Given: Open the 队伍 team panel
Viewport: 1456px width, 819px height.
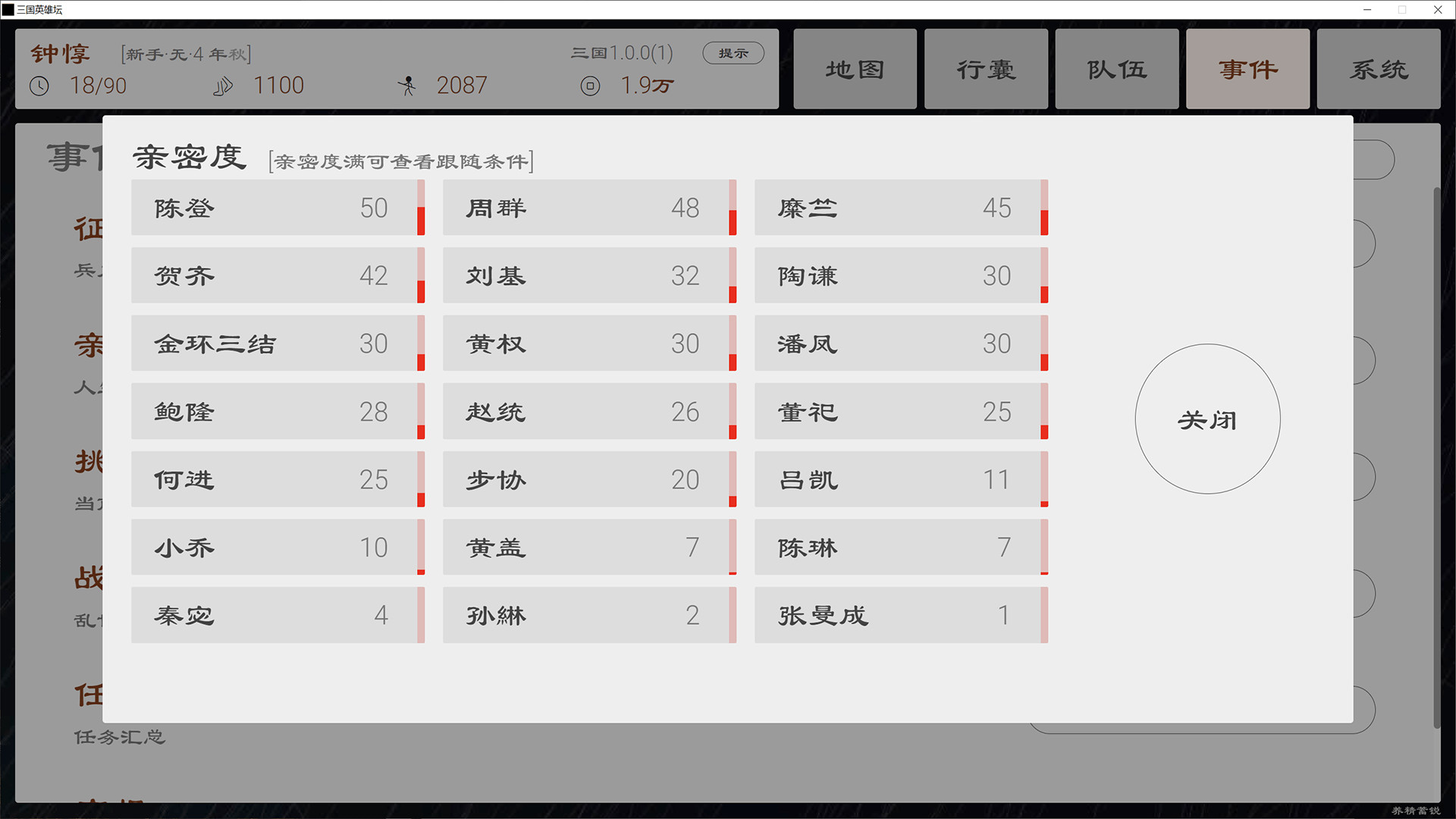Looking at the screenshot, I should point(1116,68).
